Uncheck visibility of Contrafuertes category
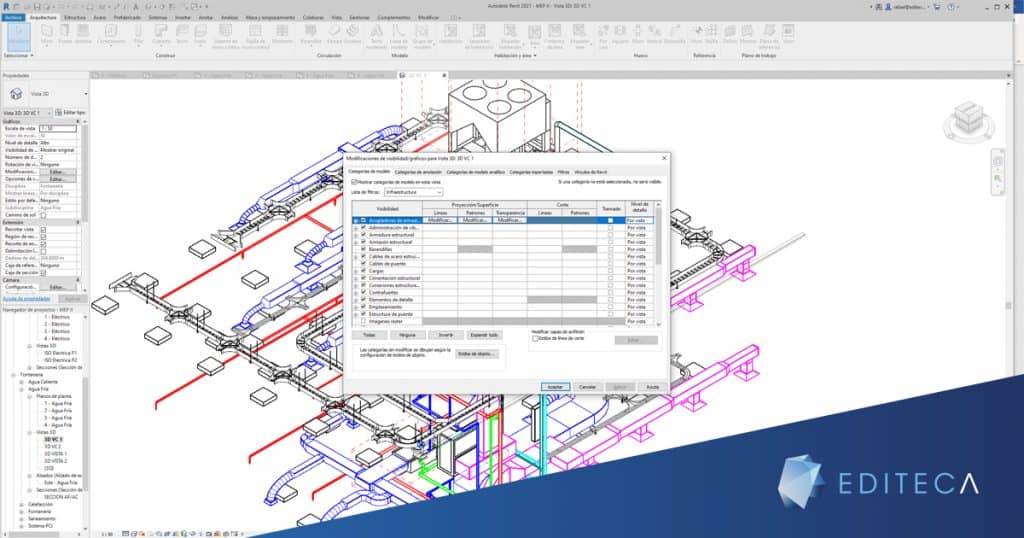Screen dimensions: 1024x538 (x=364, y=293)
